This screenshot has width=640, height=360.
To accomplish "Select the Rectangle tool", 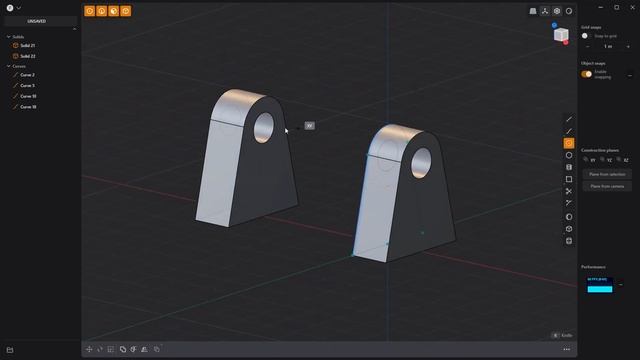I will click(569, 179).
